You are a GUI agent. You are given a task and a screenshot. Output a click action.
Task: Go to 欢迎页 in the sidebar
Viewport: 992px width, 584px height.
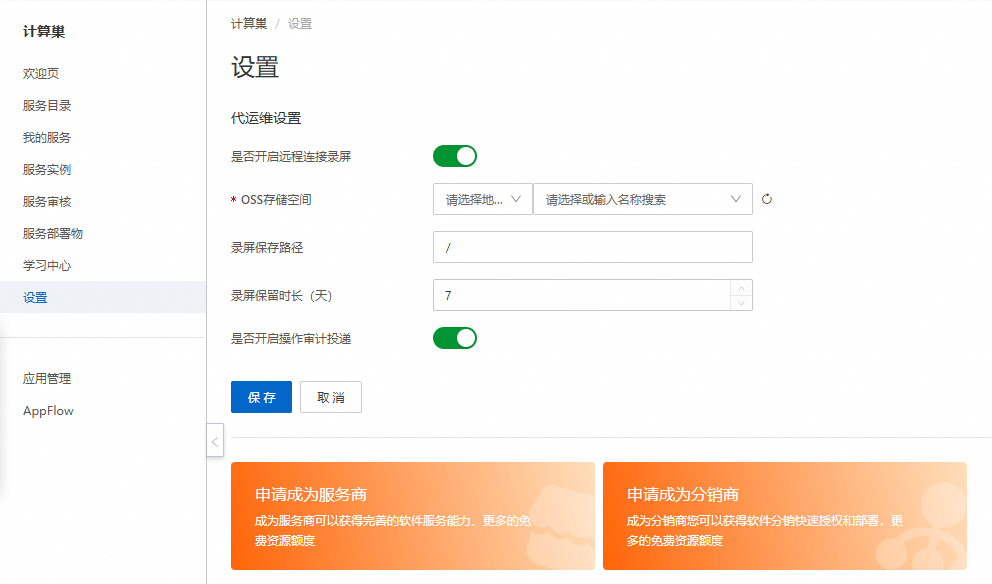[41, 73]
